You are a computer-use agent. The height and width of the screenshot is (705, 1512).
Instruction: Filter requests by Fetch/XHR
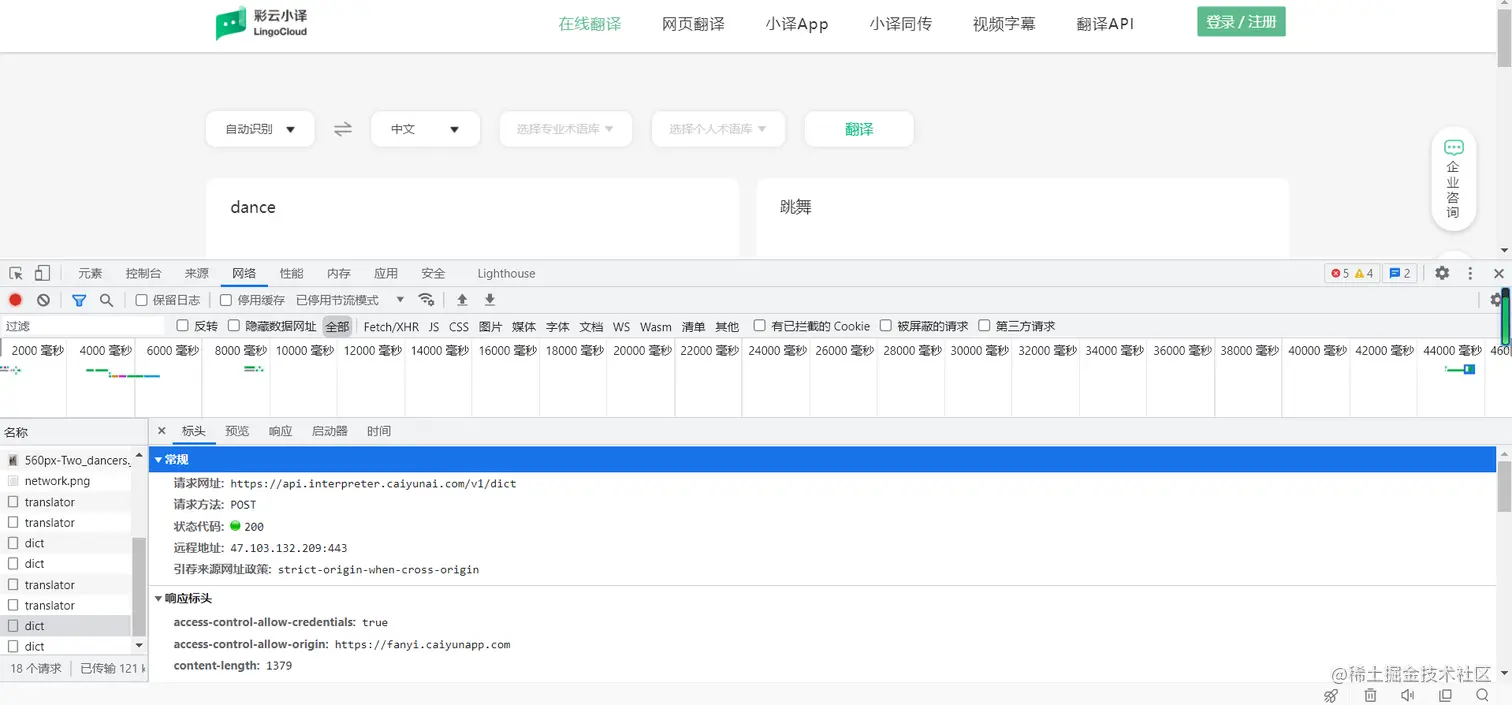coord(391,327)
